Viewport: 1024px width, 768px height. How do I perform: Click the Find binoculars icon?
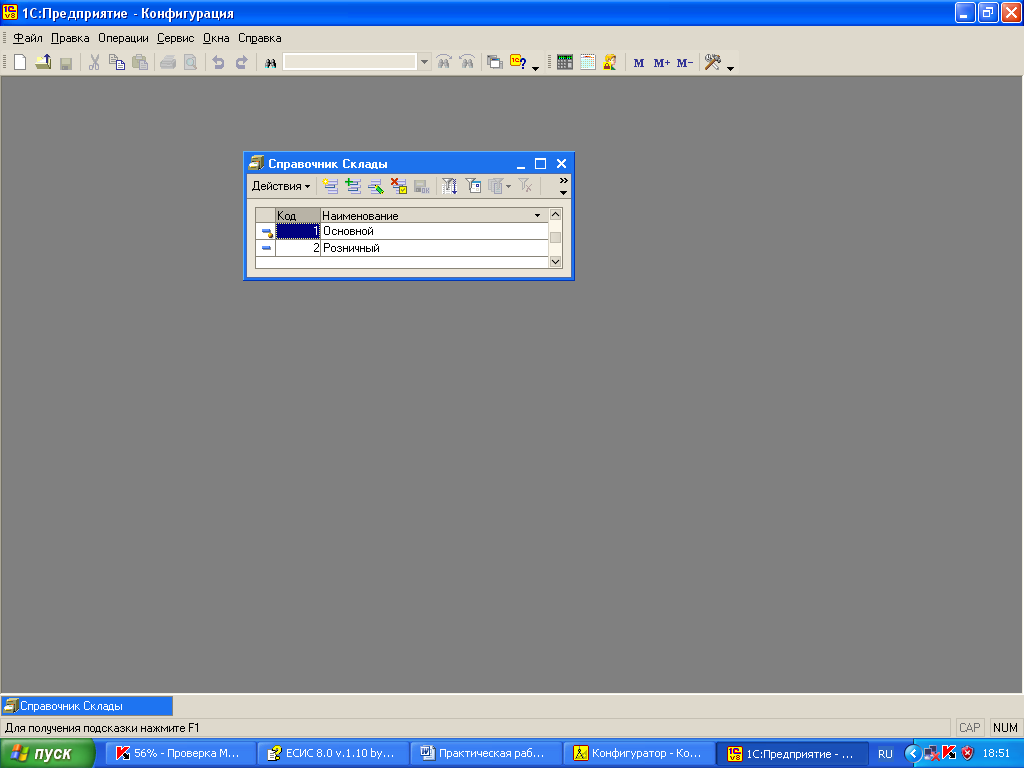click(x=270, y=63)
